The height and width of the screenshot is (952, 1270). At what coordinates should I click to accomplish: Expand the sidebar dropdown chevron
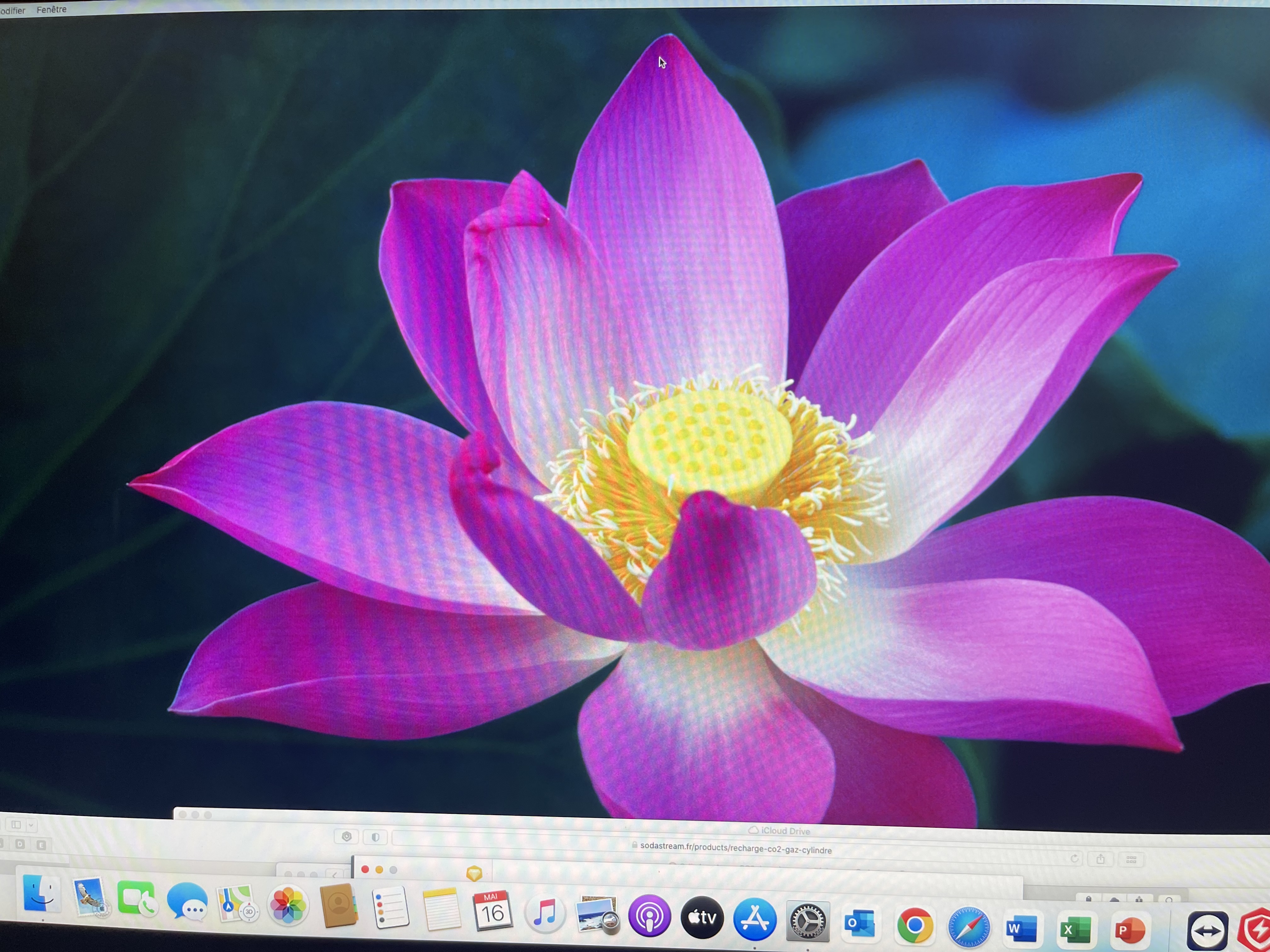(31, 825)
